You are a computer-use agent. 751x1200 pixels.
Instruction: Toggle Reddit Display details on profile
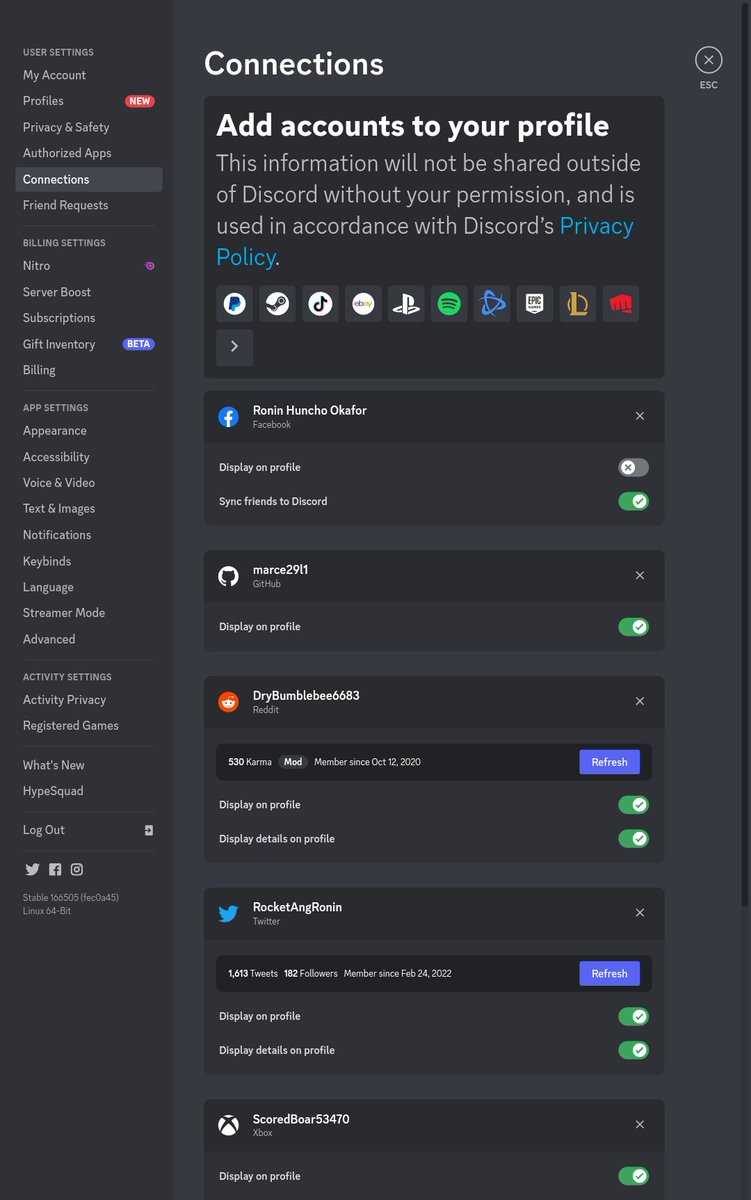[x=633, y=838]
